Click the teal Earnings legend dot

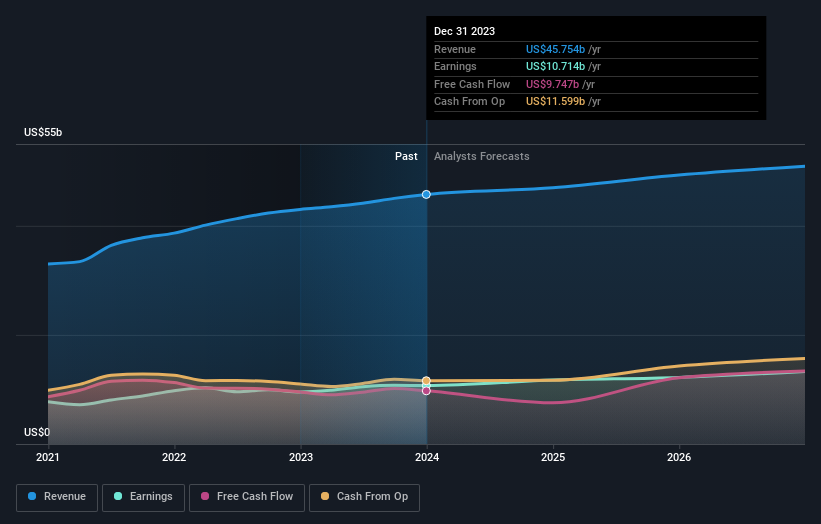(x=118, y=496)
